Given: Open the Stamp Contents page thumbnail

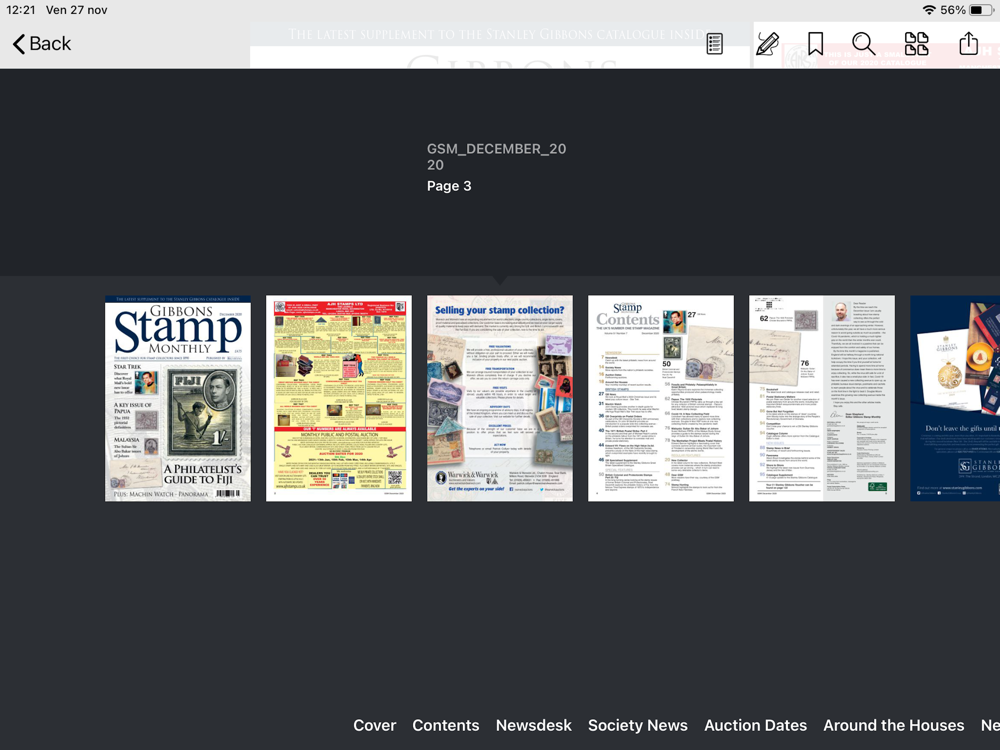Looking at the screenshot, I should [x=661, y=398].
